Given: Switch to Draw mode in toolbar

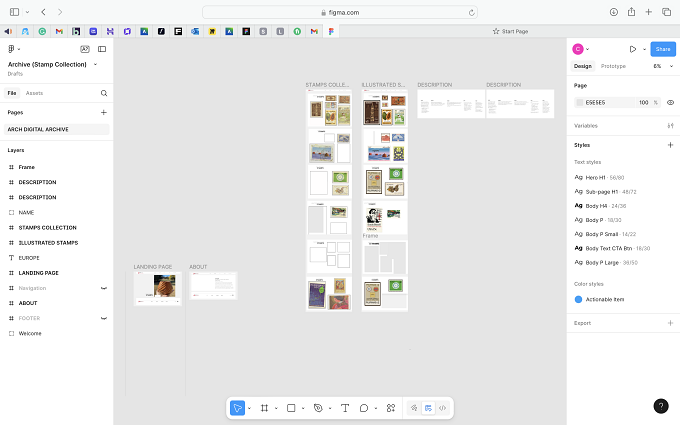Looking at the screenshot, I should [x=414, y=408].
